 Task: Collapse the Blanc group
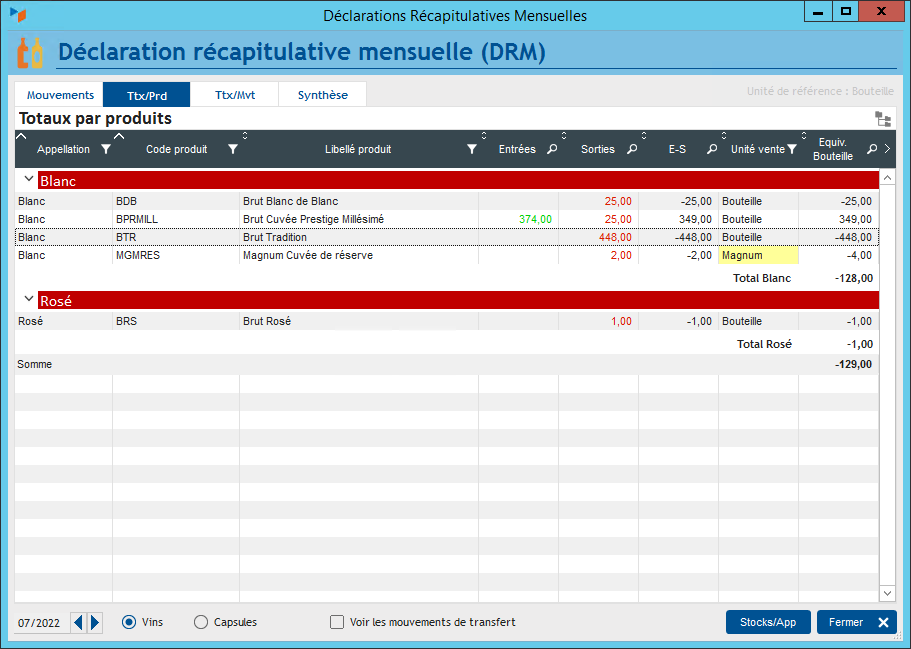click(28, 180)
